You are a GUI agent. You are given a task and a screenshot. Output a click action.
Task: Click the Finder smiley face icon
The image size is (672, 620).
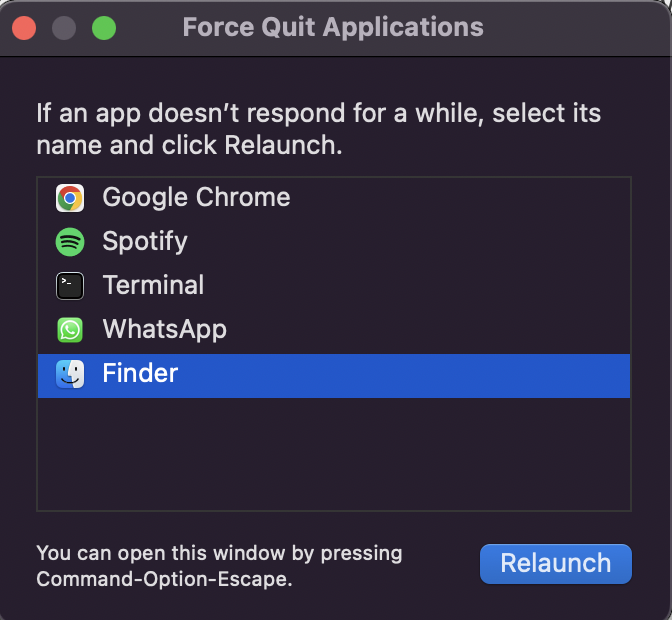click(70, 374)
